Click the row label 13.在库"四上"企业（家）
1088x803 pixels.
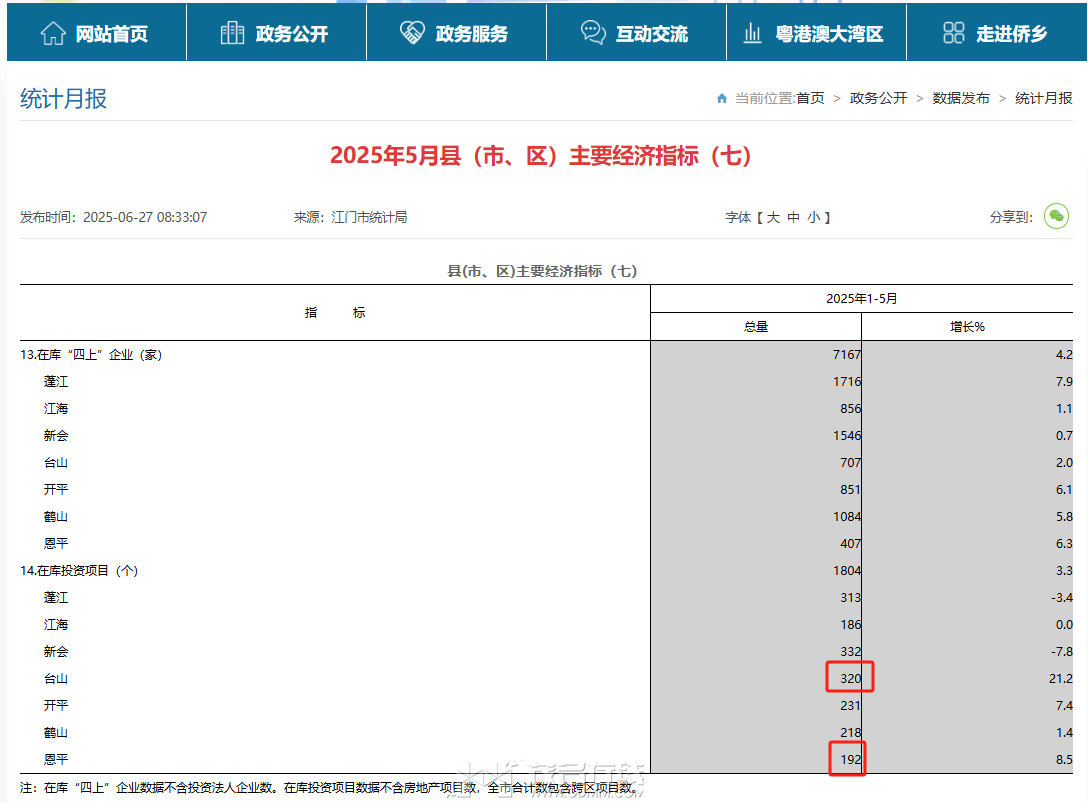91,355
